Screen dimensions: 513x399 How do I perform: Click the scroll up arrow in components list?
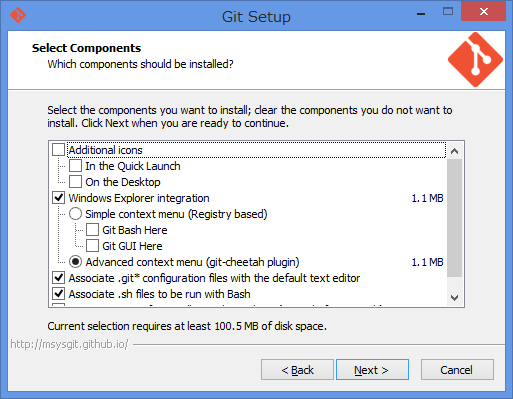(x=454, y=151)
